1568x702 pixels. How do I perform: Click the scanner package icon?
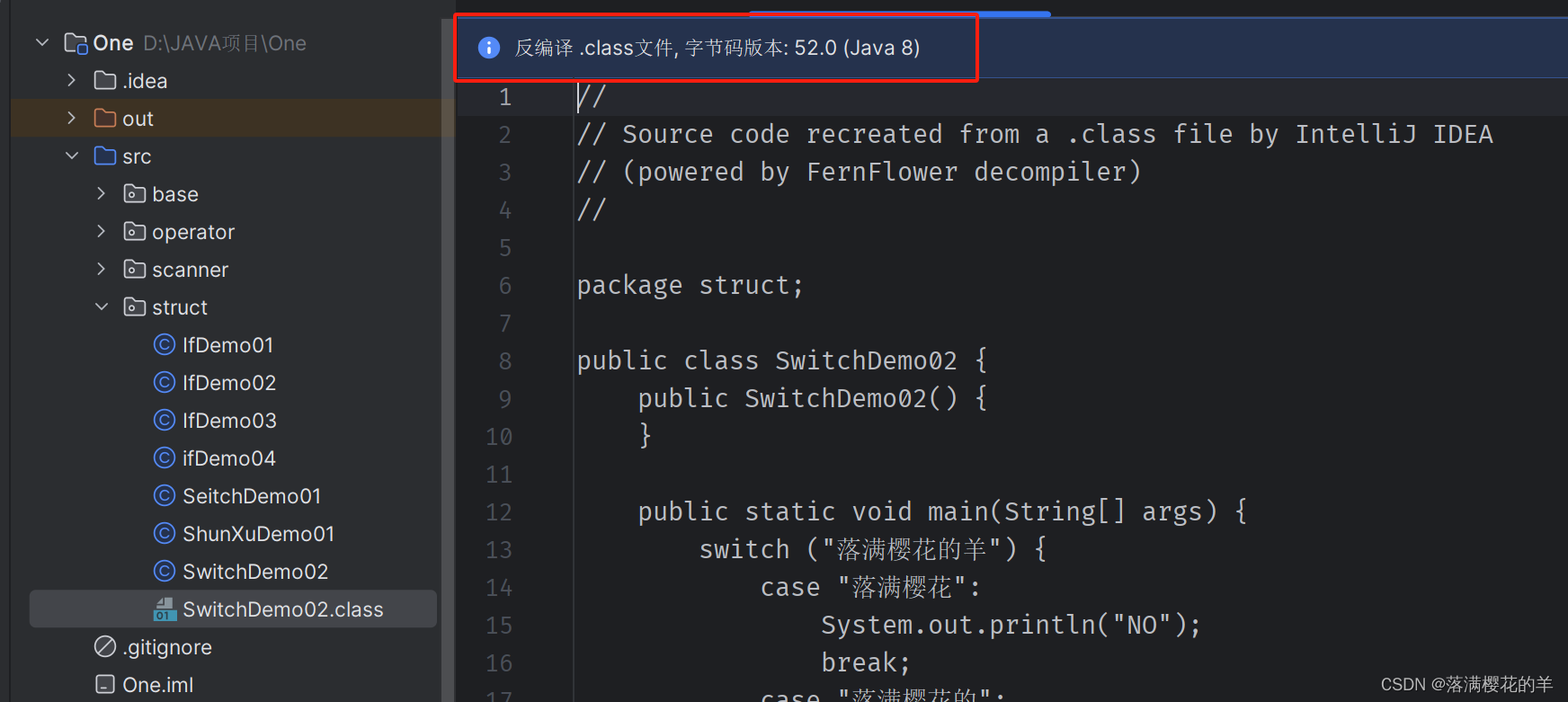click(x=135, y=269)
